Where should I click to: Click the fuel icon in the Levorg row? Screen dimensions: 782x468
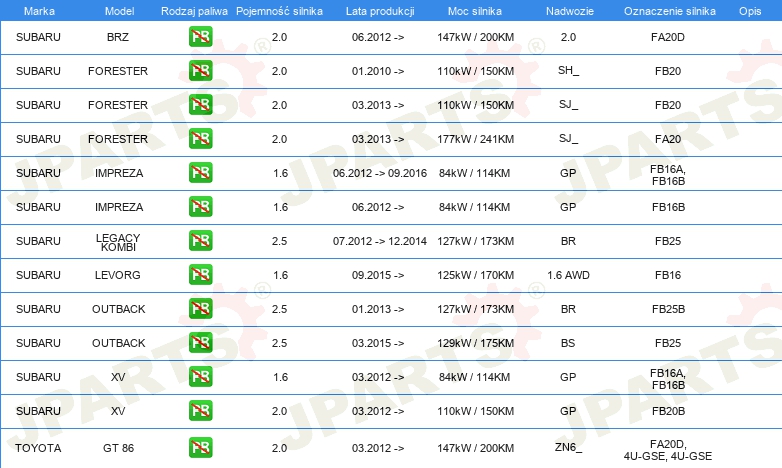[x=200, y=274]
